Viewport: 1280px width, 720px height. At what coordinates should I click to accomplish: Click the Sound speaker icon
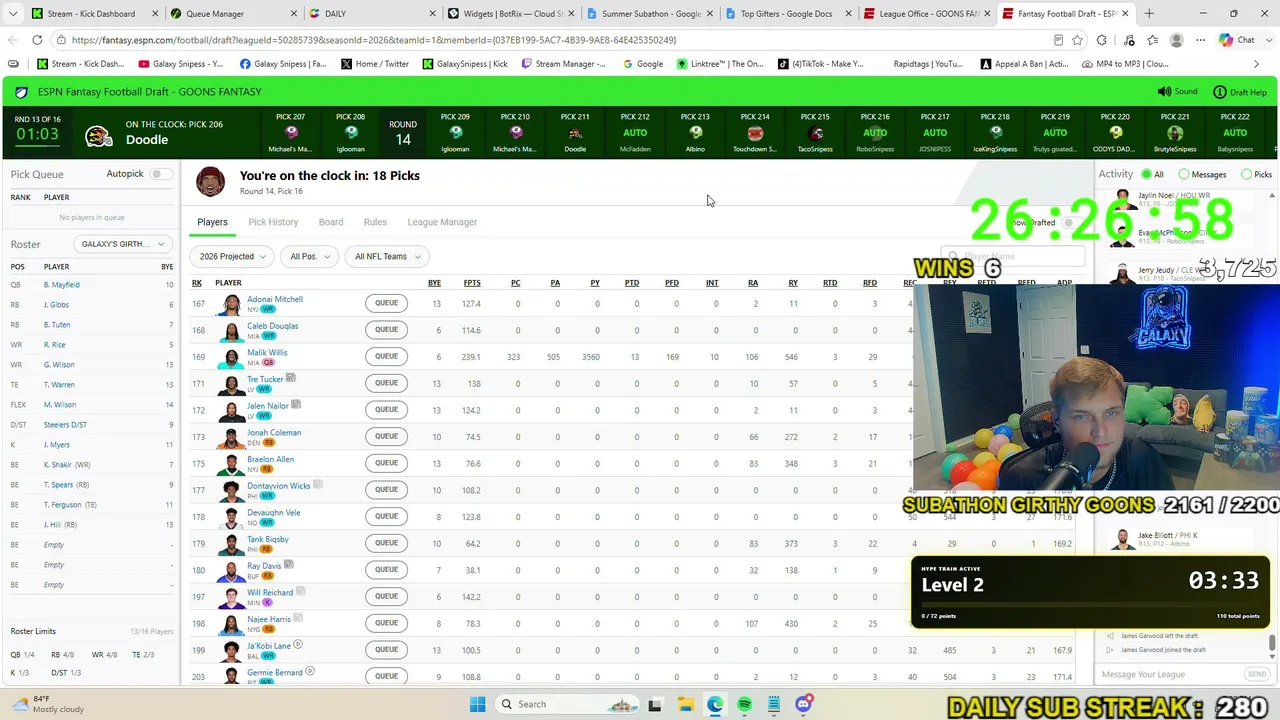(1164, 91)
